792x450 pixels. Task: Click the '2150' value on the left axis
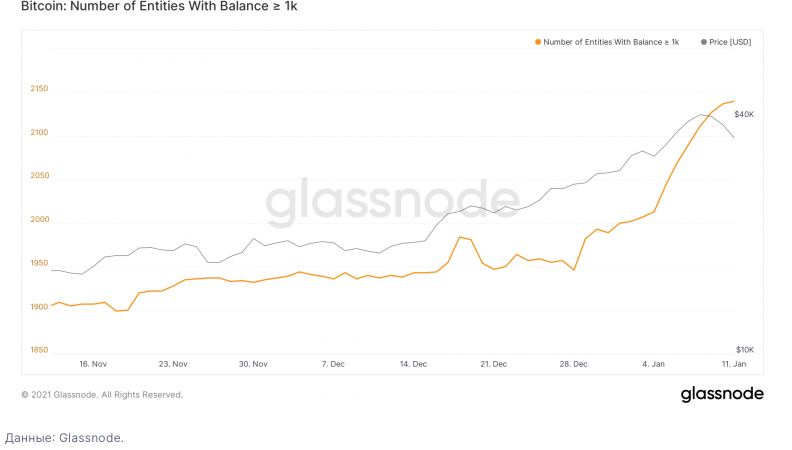click(40, 90)
